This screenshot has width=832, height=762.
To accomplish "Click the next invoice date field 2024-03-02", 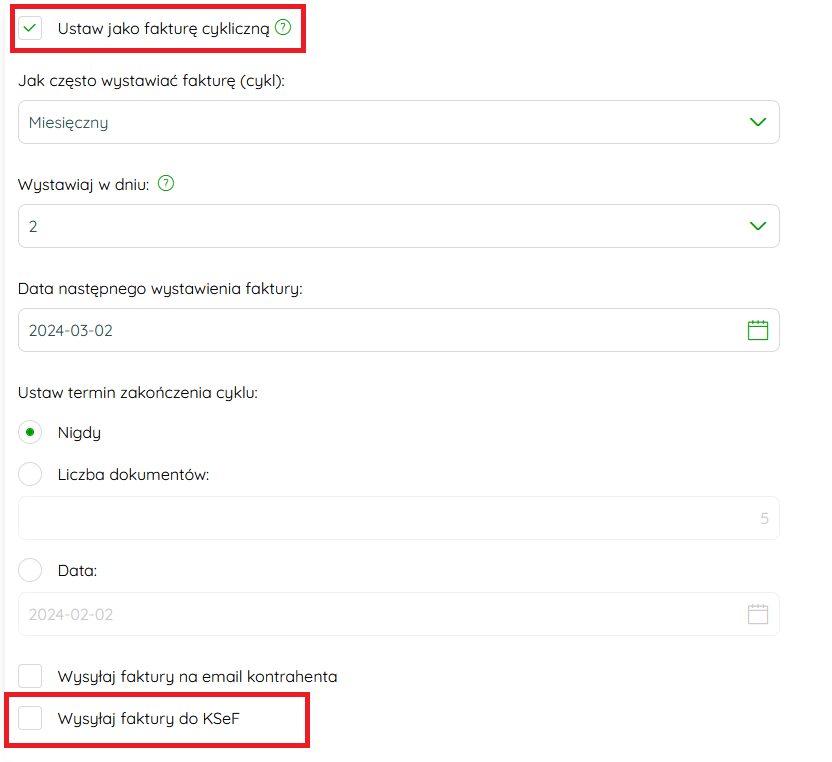I will 398,330.
